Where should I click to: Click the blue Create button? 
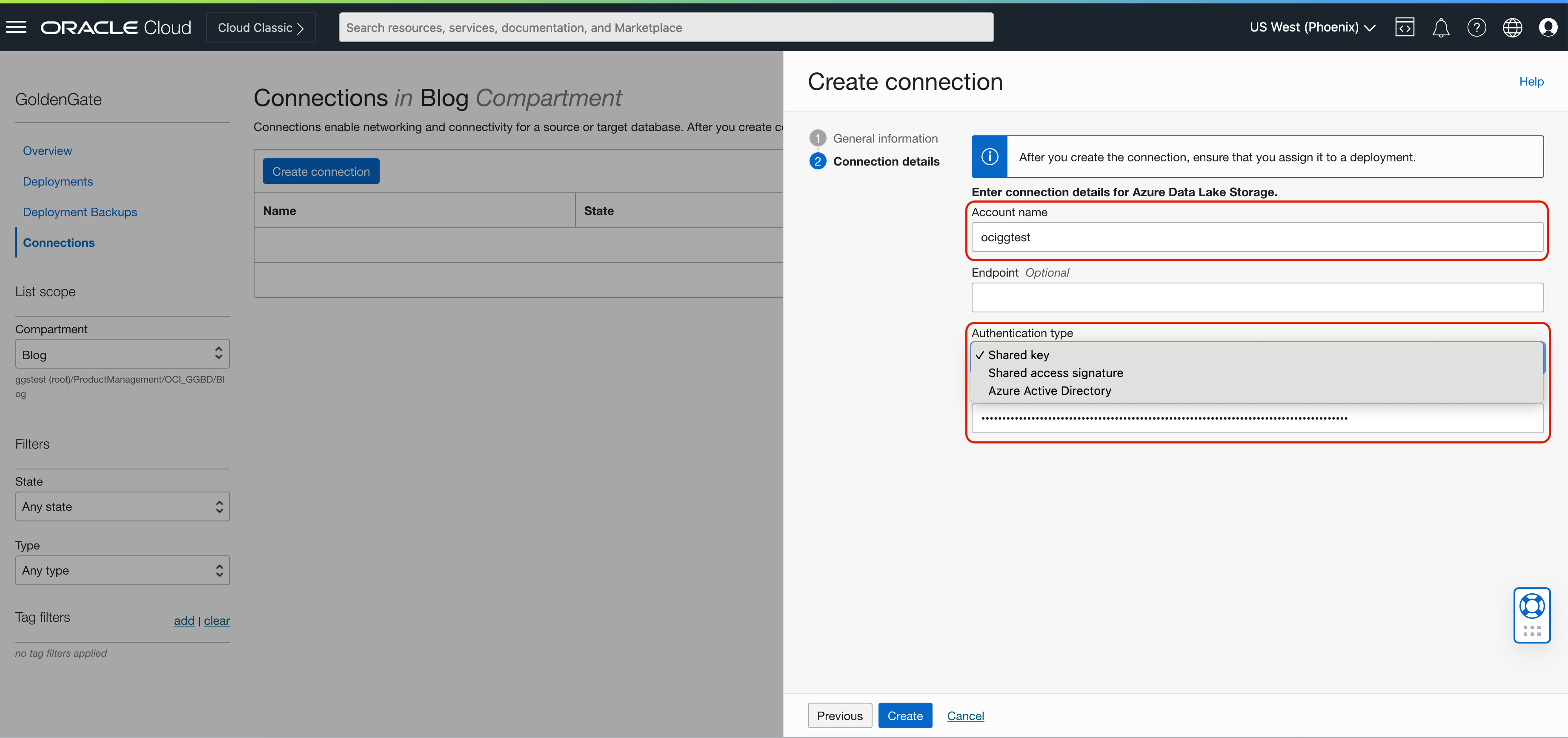[904, 715]
